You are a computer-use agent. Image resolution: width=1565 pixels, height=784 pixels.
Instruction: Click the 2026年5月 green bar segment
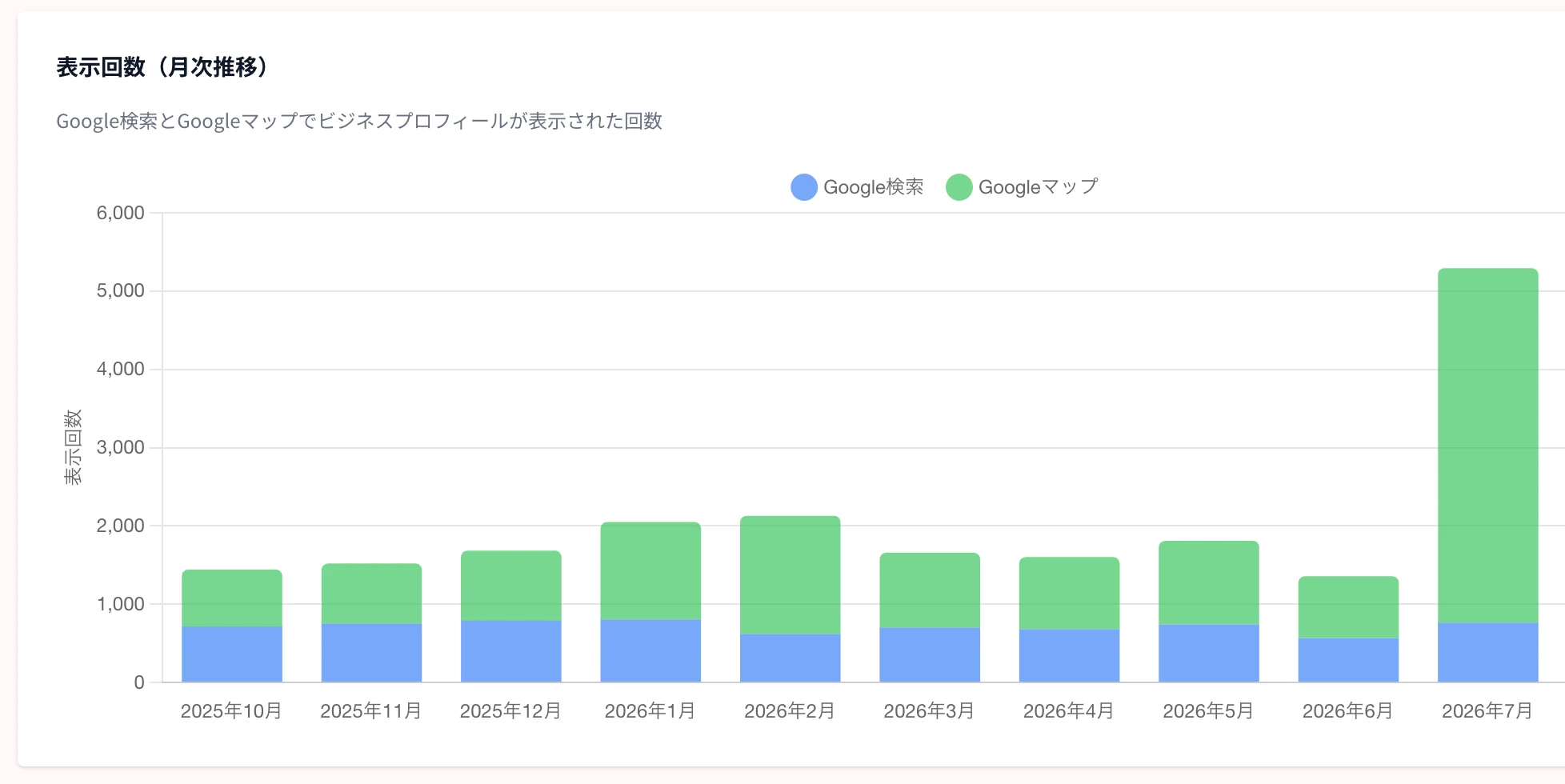tap(1209, 583)
